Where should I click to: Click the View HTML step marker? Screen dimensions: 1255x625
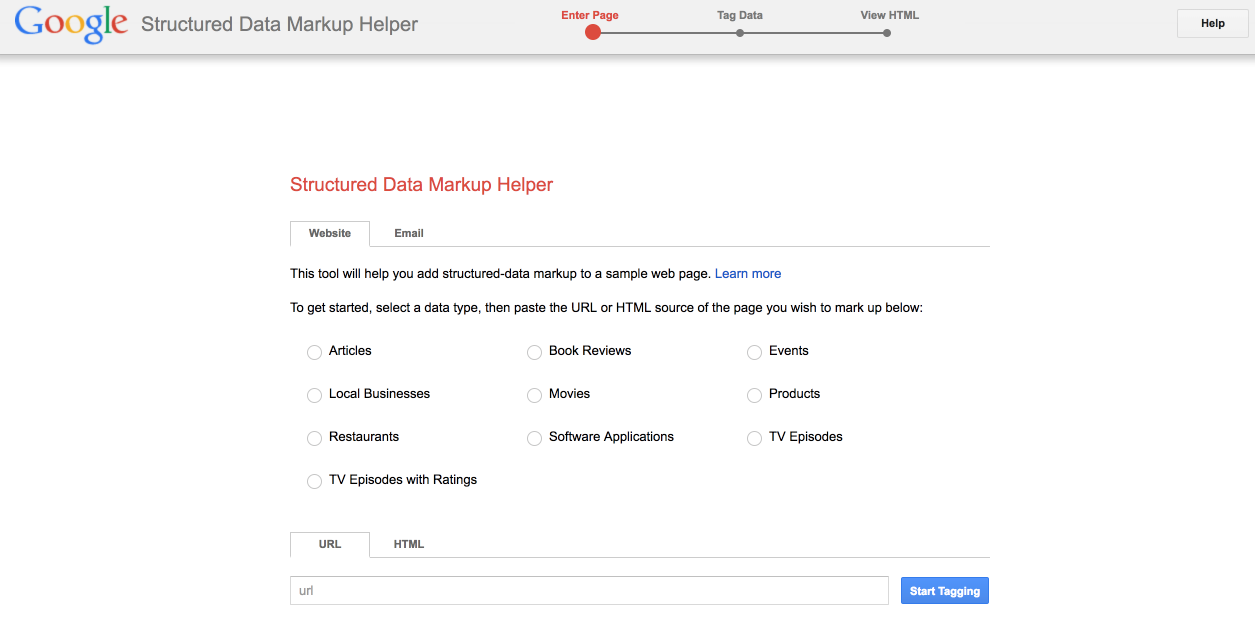pyautogui.click(x=886, y=32)
